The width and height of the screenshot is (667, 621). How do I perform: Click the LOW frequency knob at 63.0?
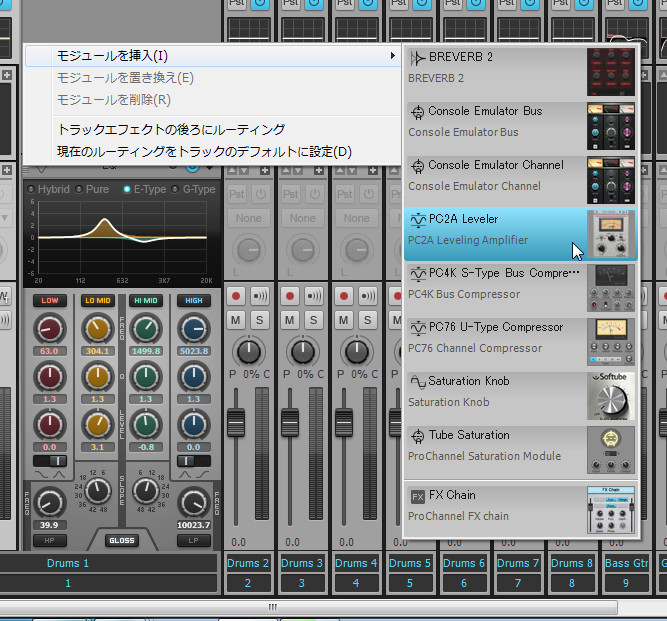coord(50,329)
